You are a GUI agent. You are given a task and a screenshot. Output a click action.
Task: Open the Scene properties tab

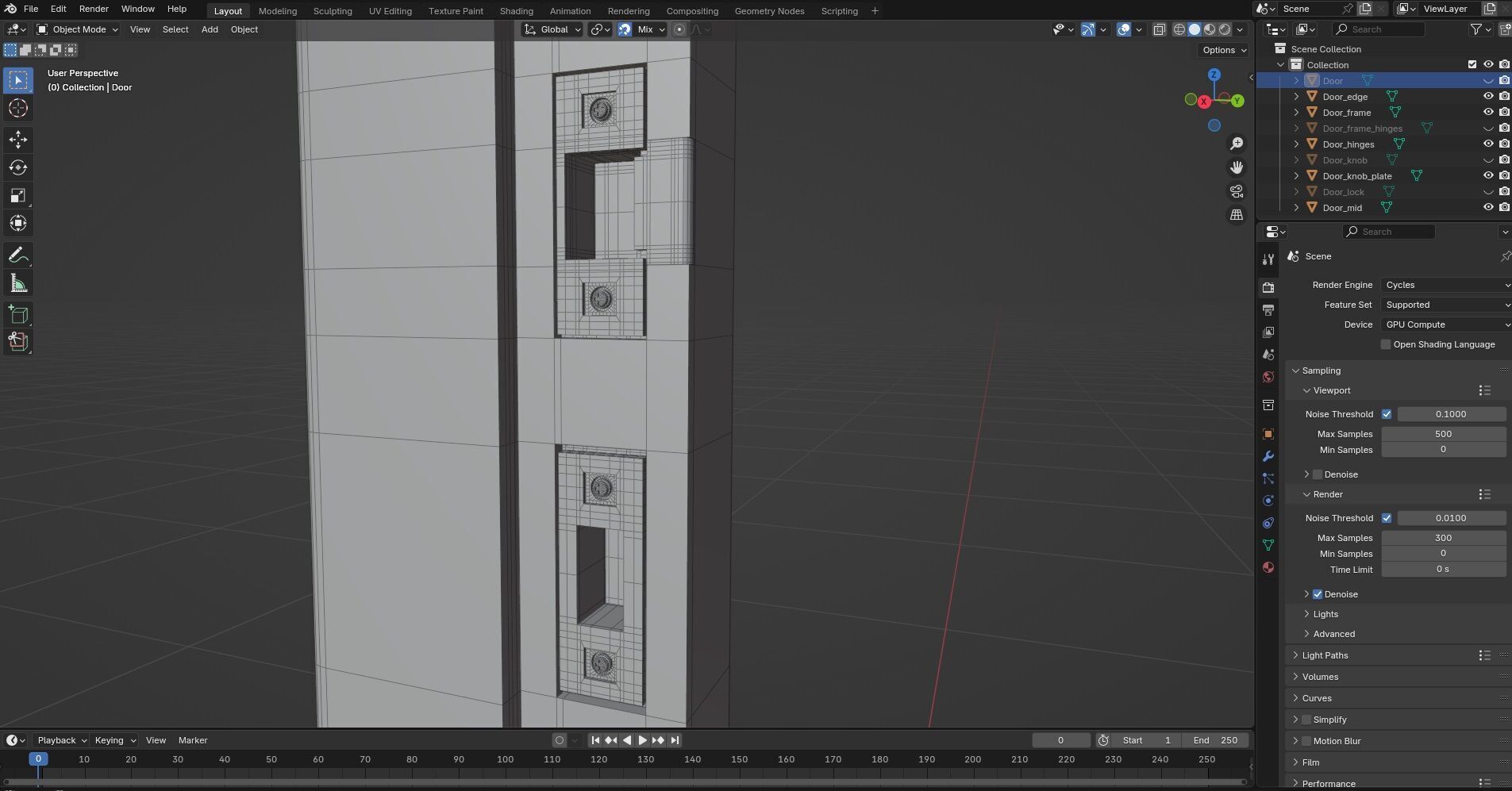(1268, 354)
